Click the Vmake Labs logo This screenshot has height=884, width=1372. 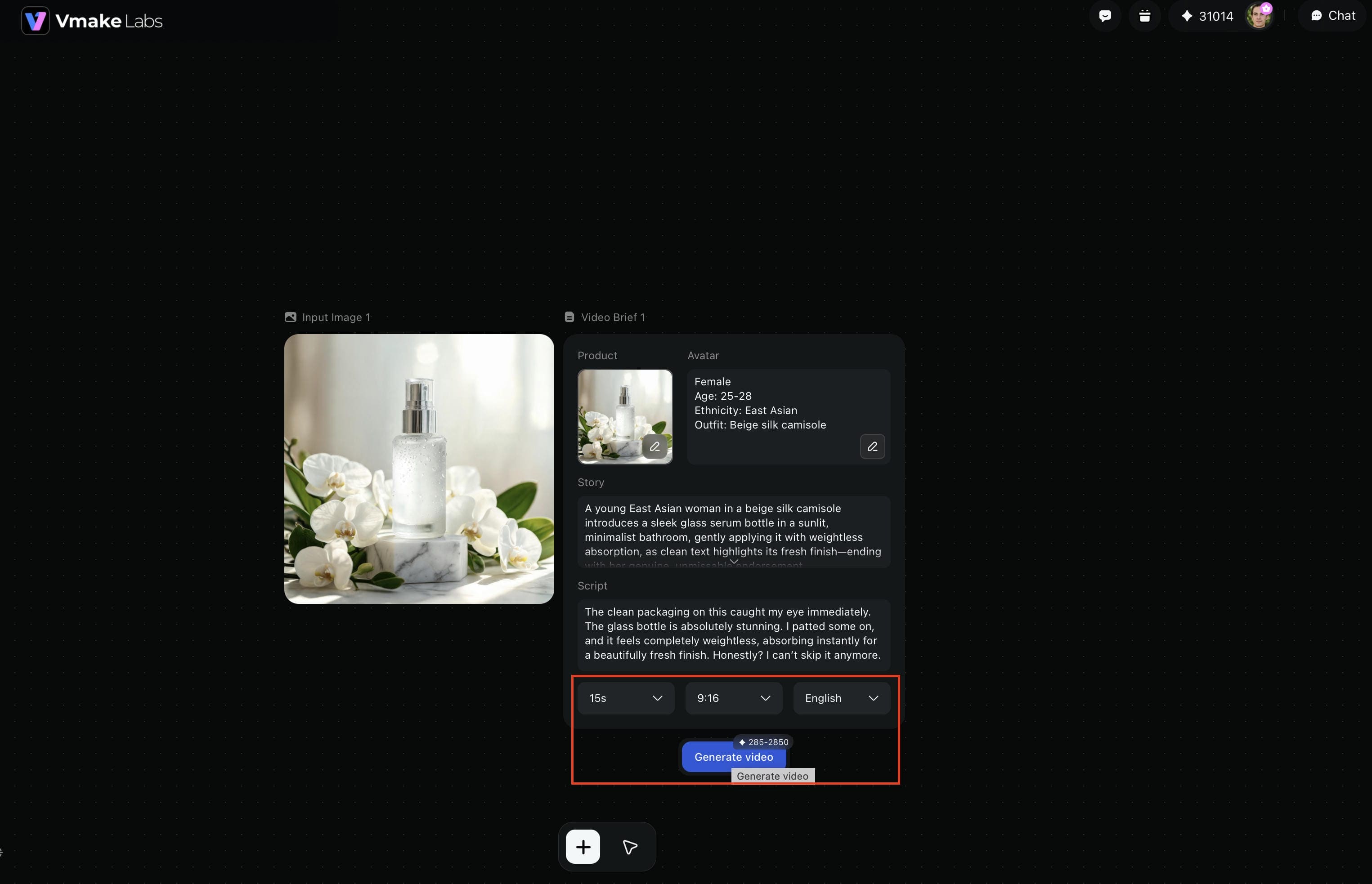click(92, 21)
